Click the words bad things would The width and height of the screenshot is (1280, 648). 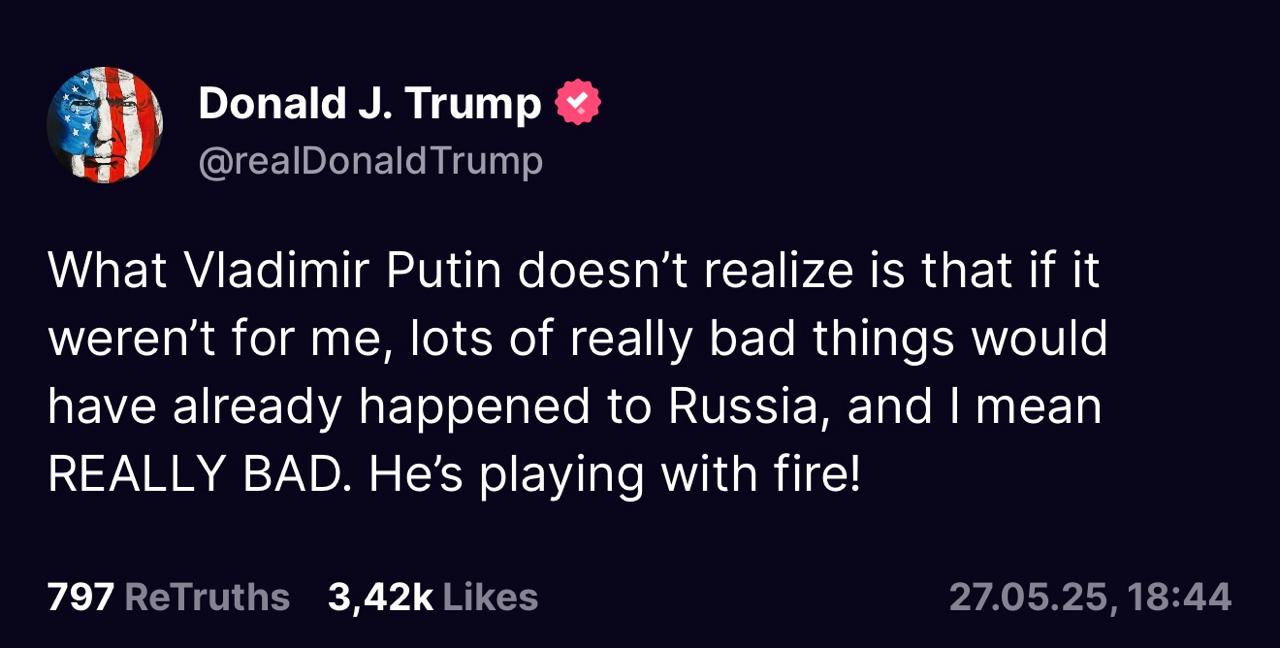(908, 339)
